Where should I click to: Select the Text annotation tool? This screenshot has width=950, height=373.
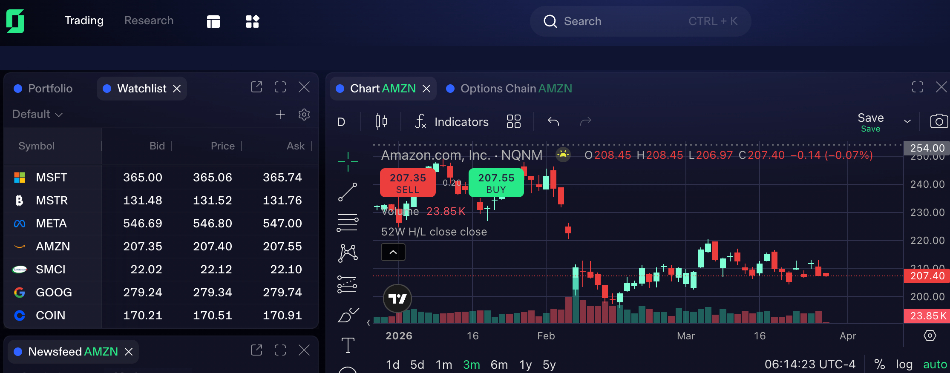[348, 346]
